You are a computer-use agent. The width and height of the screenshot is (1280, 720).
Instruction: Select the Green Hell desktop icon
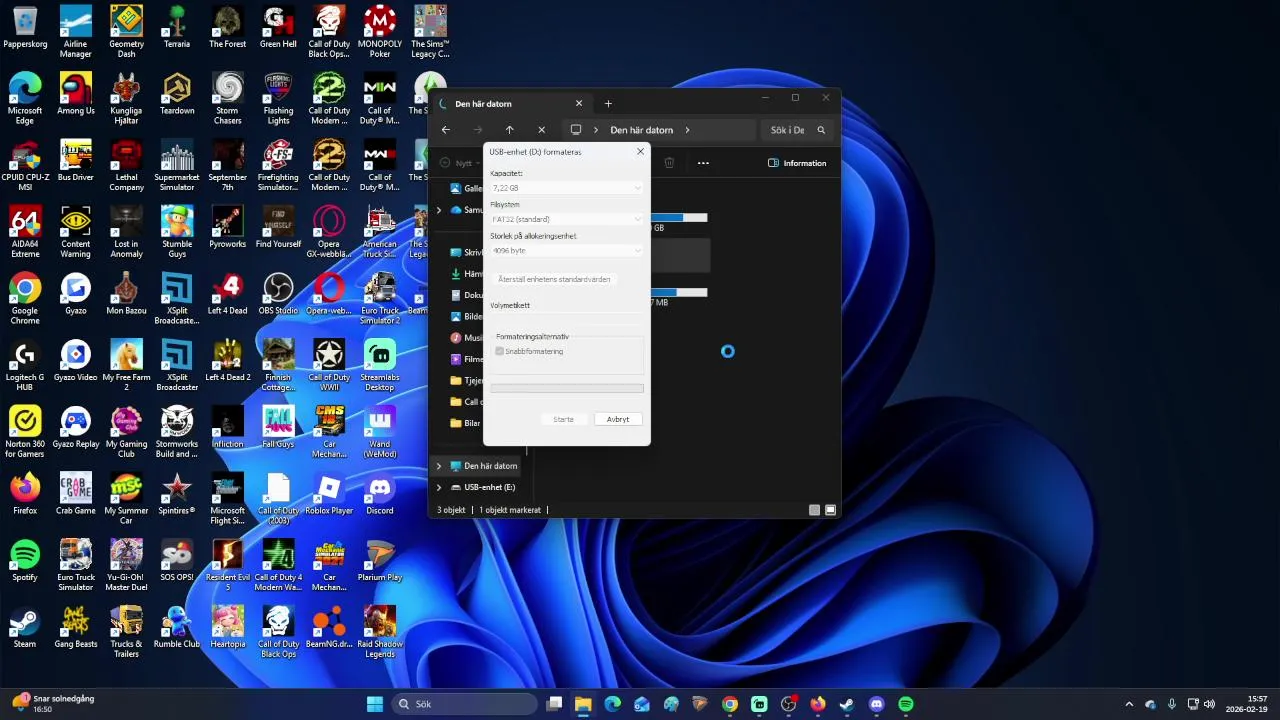[x=278, y=28]
